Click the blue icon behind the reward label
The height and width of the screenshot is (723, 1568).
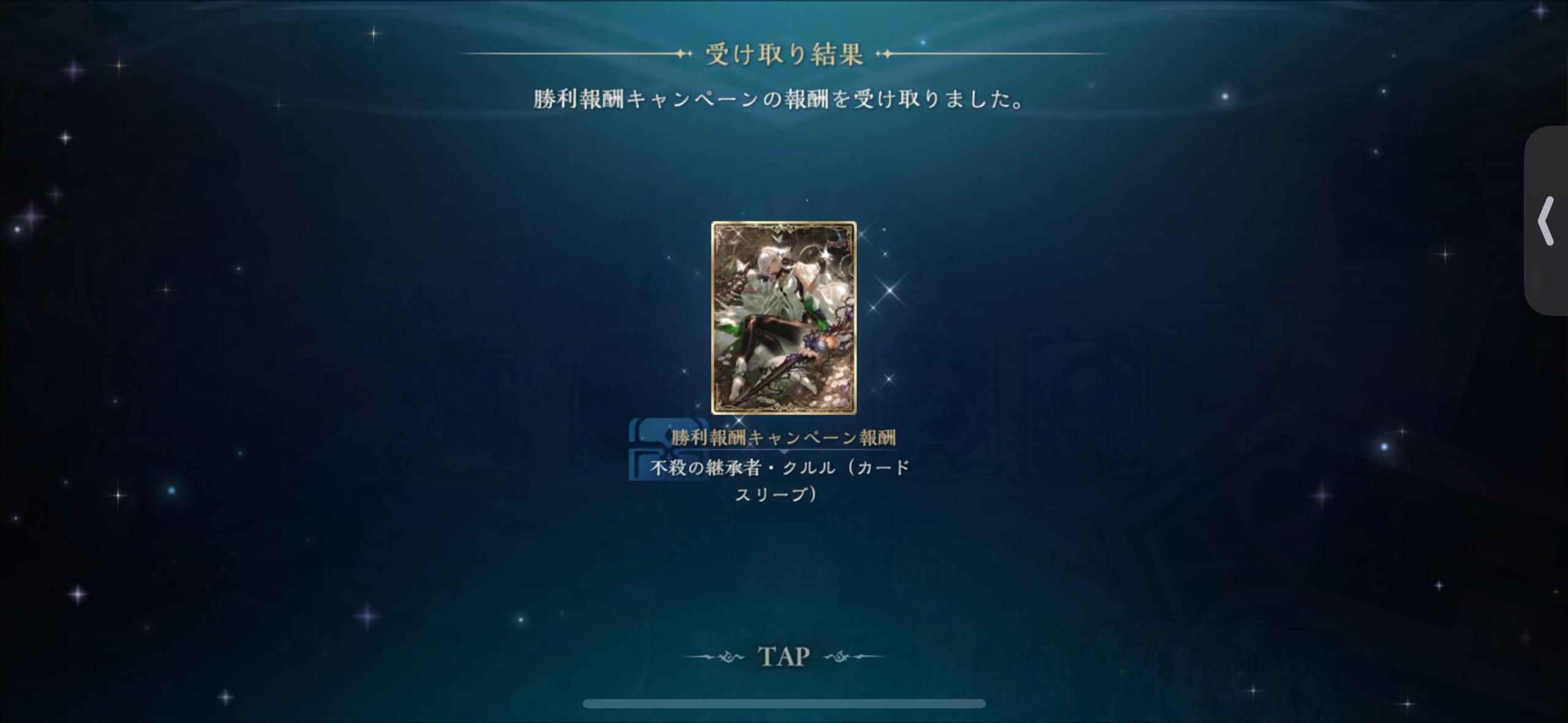667,448
